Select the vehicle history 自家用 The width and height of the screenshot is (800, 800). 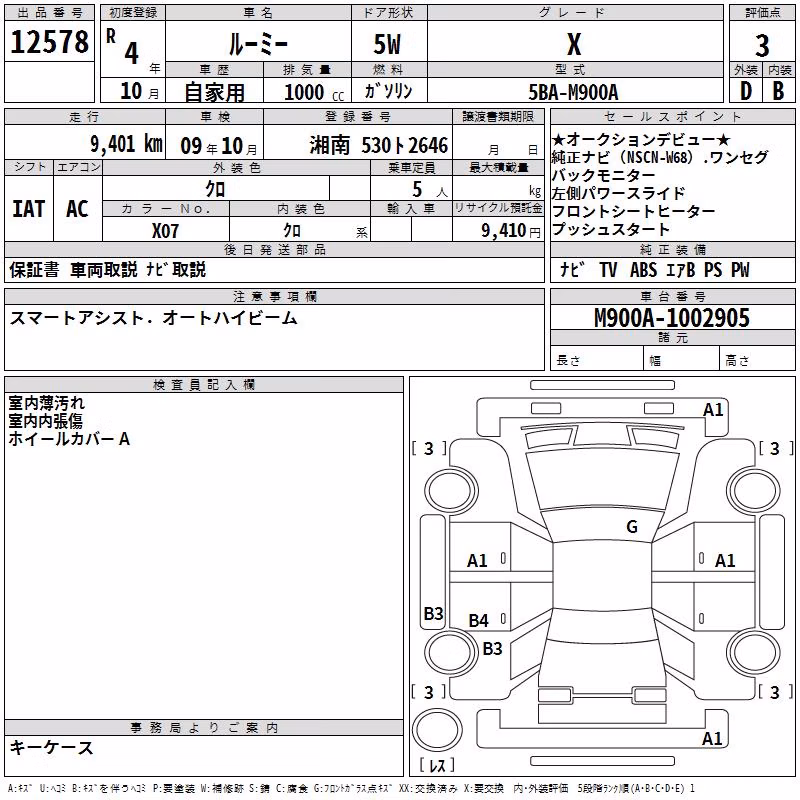(214, 92)
